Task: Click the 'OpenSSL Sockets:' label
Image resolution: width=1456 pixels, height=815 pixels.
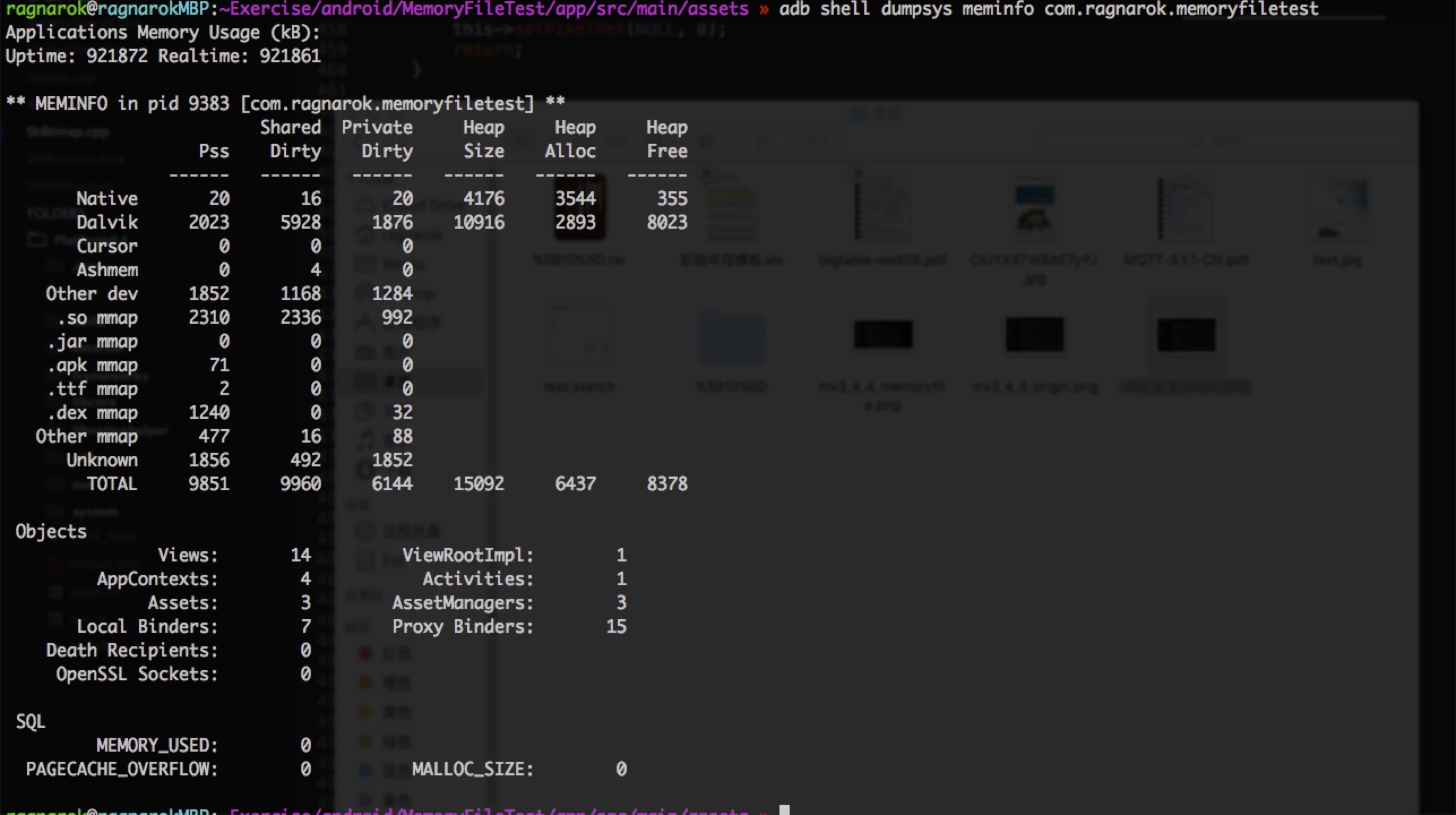Action: (137, 674)
